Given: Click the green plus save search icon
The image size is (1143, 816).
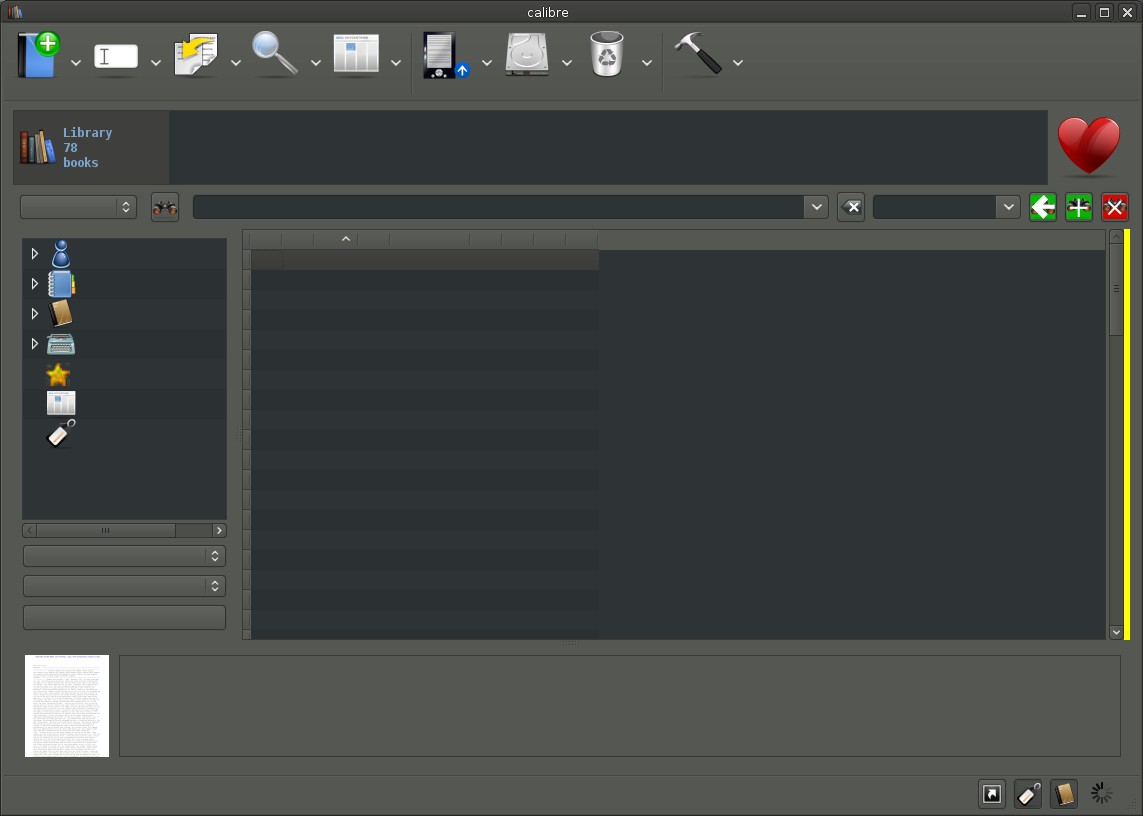Looking at the screenshot, I should [1079, 207].
